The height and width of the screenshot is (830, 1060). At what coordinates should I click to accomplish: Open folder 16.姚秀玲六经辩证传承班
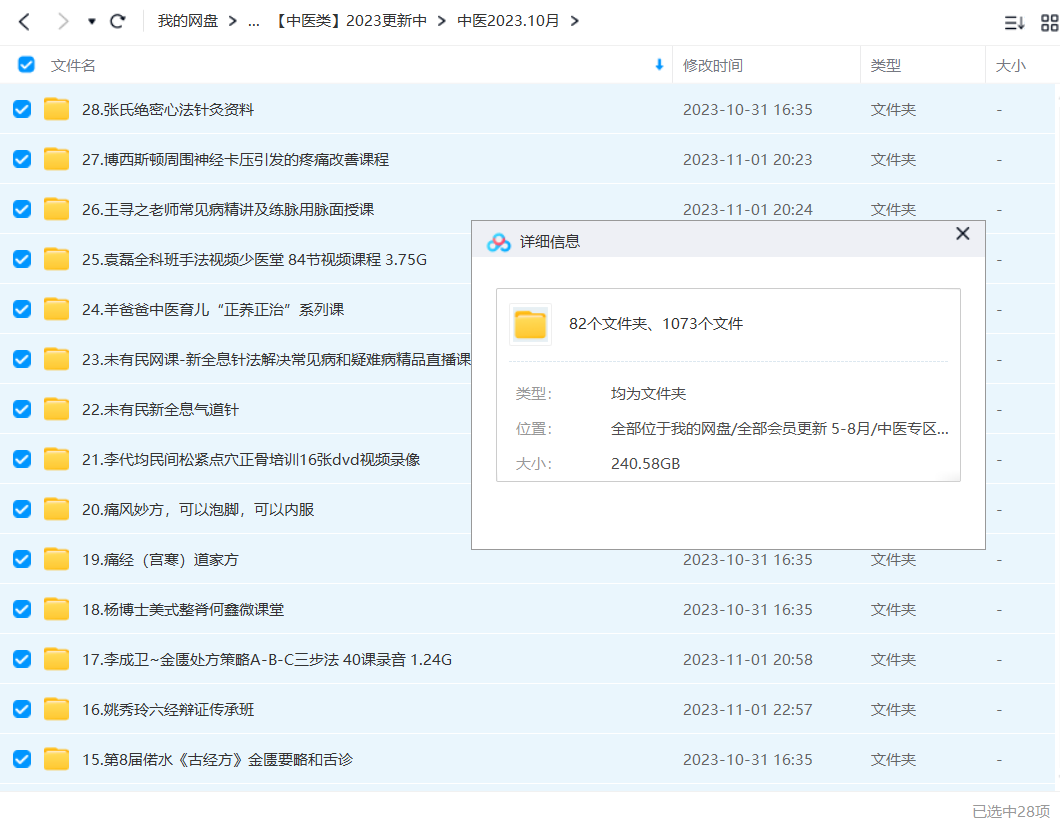(x=168, y=710)
